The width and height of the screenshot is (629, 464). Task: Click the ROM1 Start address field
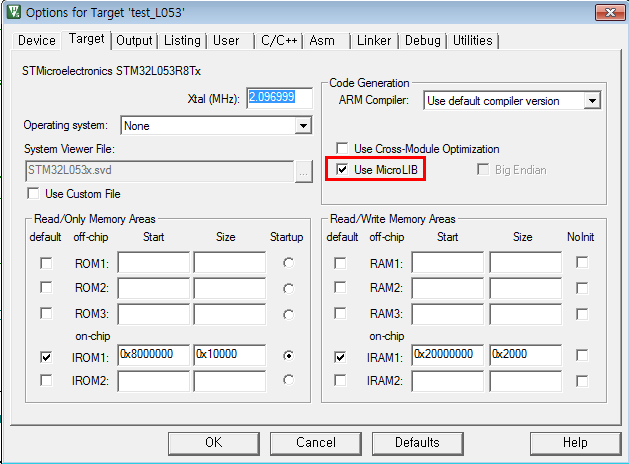154,262
